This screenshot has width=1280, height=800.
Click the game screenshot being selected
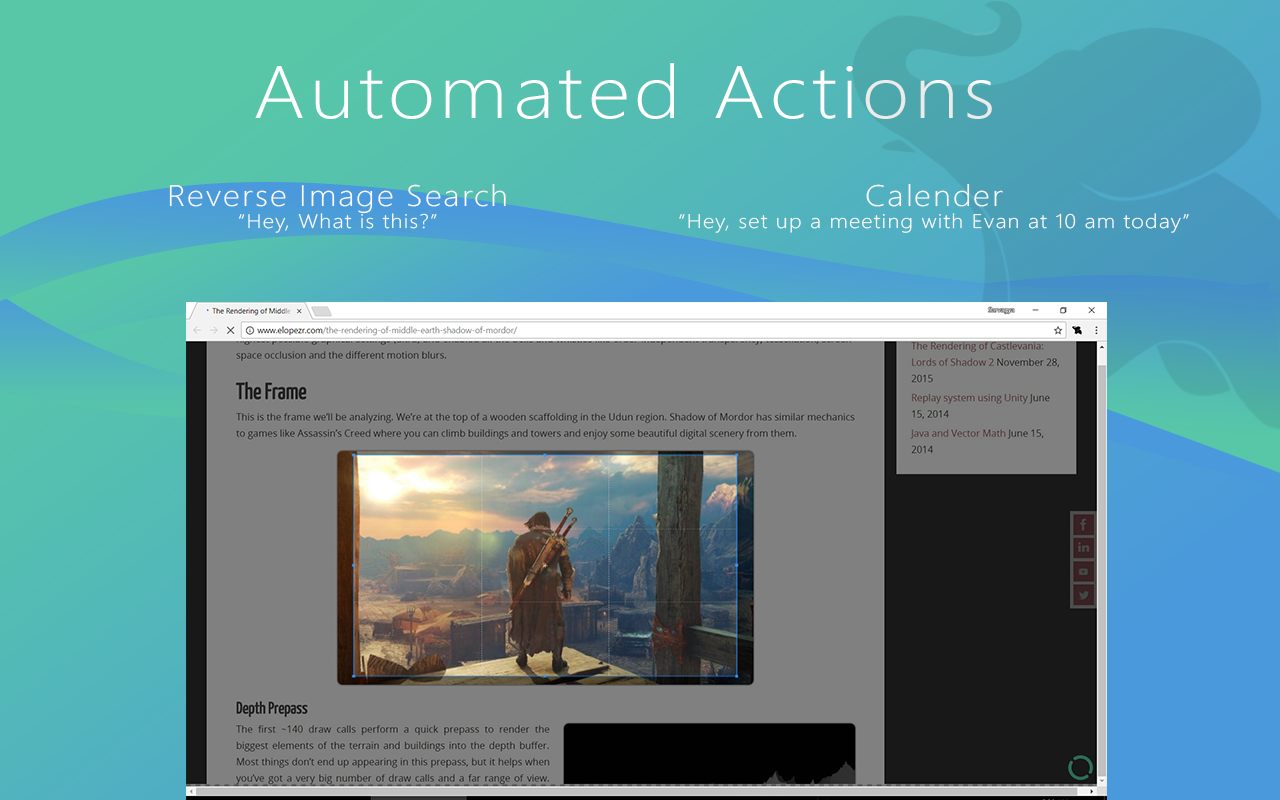click(545, 567)
